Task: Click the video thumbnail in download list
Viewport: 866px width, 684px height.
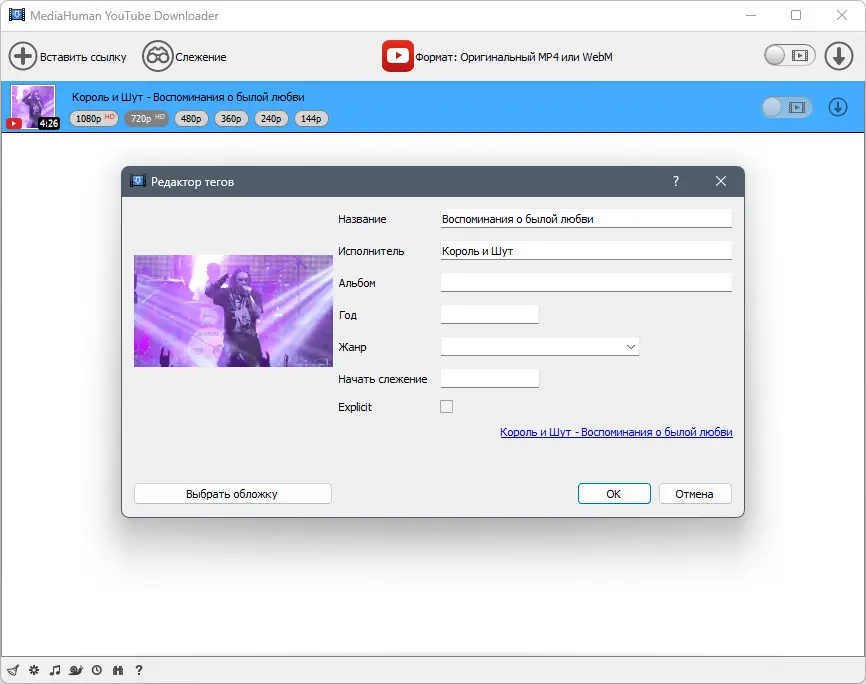Action: (x=33, y=107)
